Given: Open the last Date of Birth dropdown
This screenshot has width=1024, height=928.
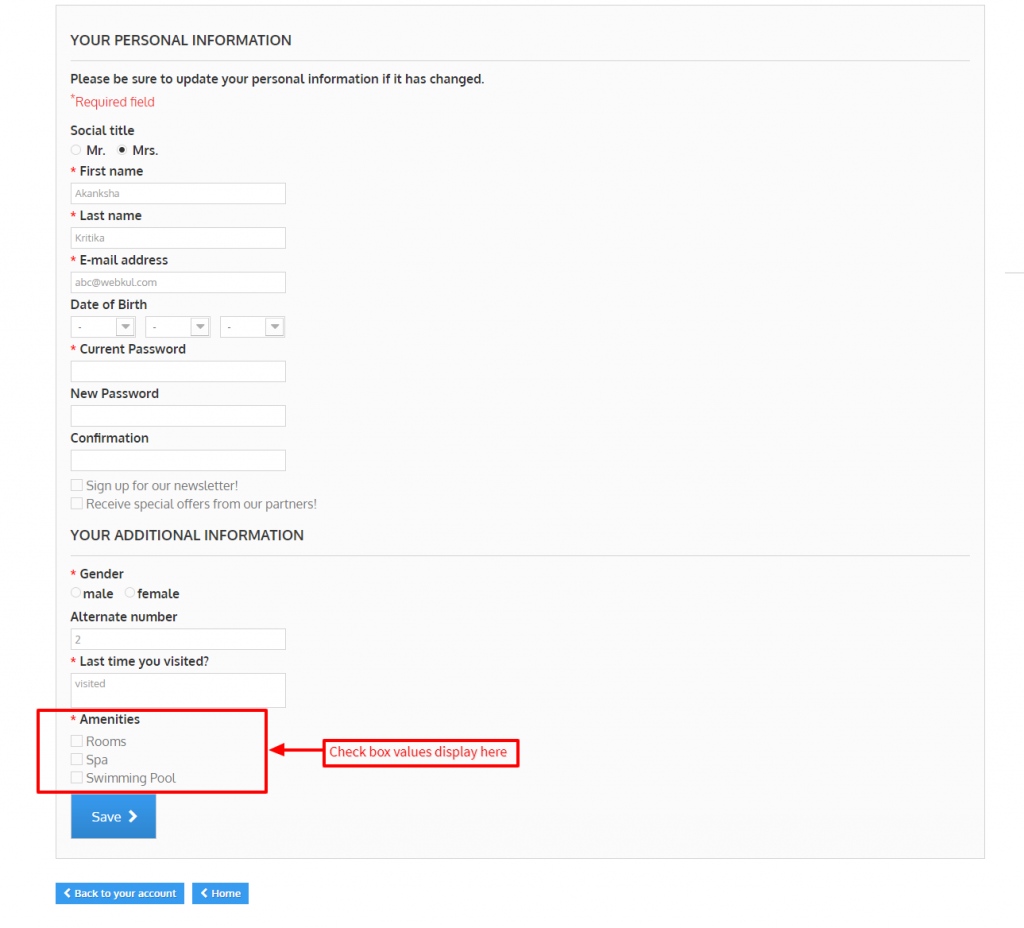Looking at the screenshot, I should [252, 327].
